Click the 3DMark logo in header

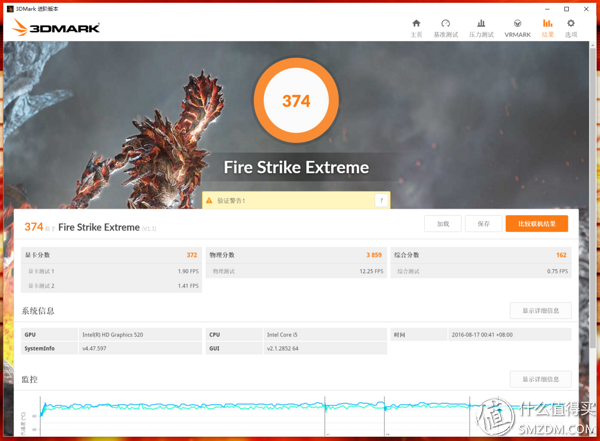(56, 28)
